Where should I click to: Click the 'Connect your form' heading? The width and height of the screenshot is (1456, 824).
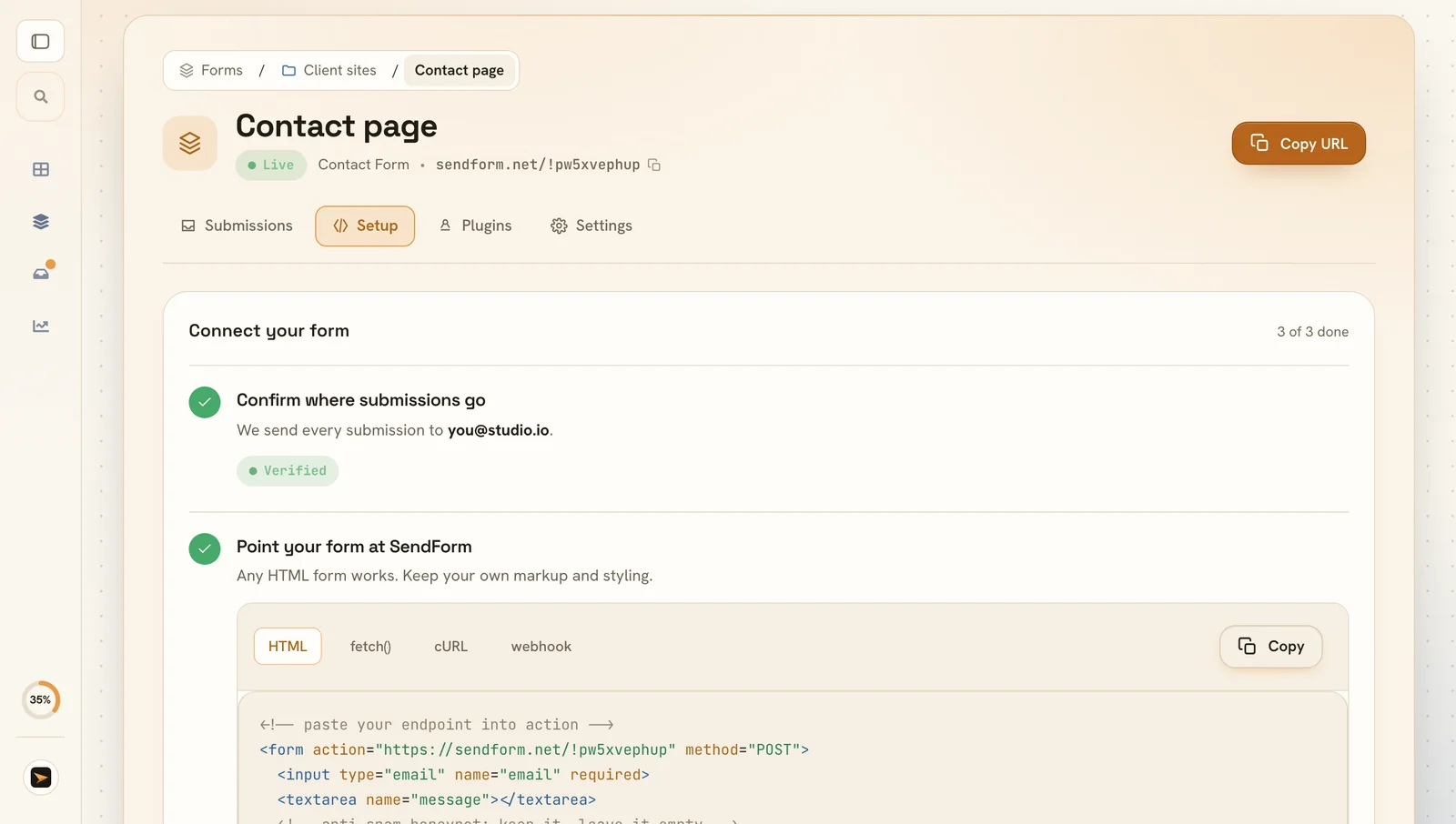point(269,331)
